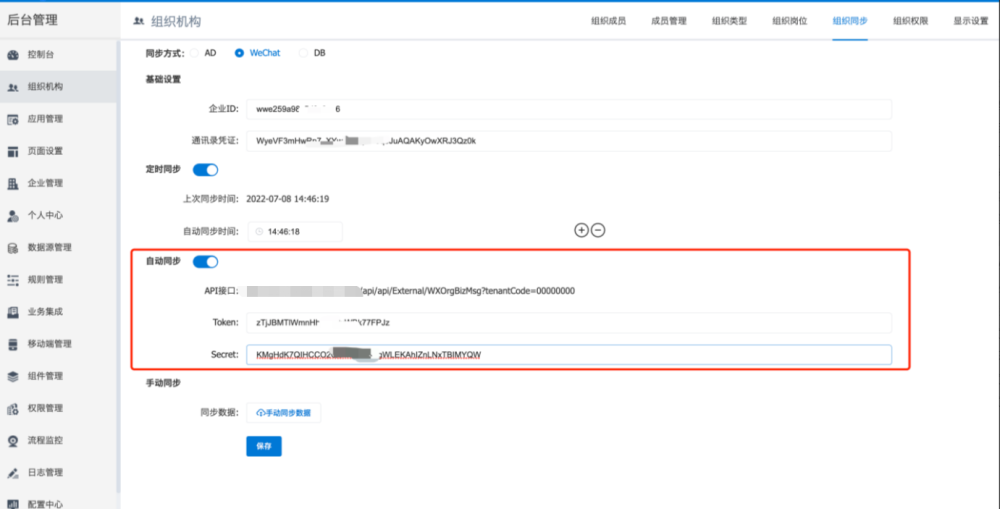Select the AD sync method radio button

(194, 53)
